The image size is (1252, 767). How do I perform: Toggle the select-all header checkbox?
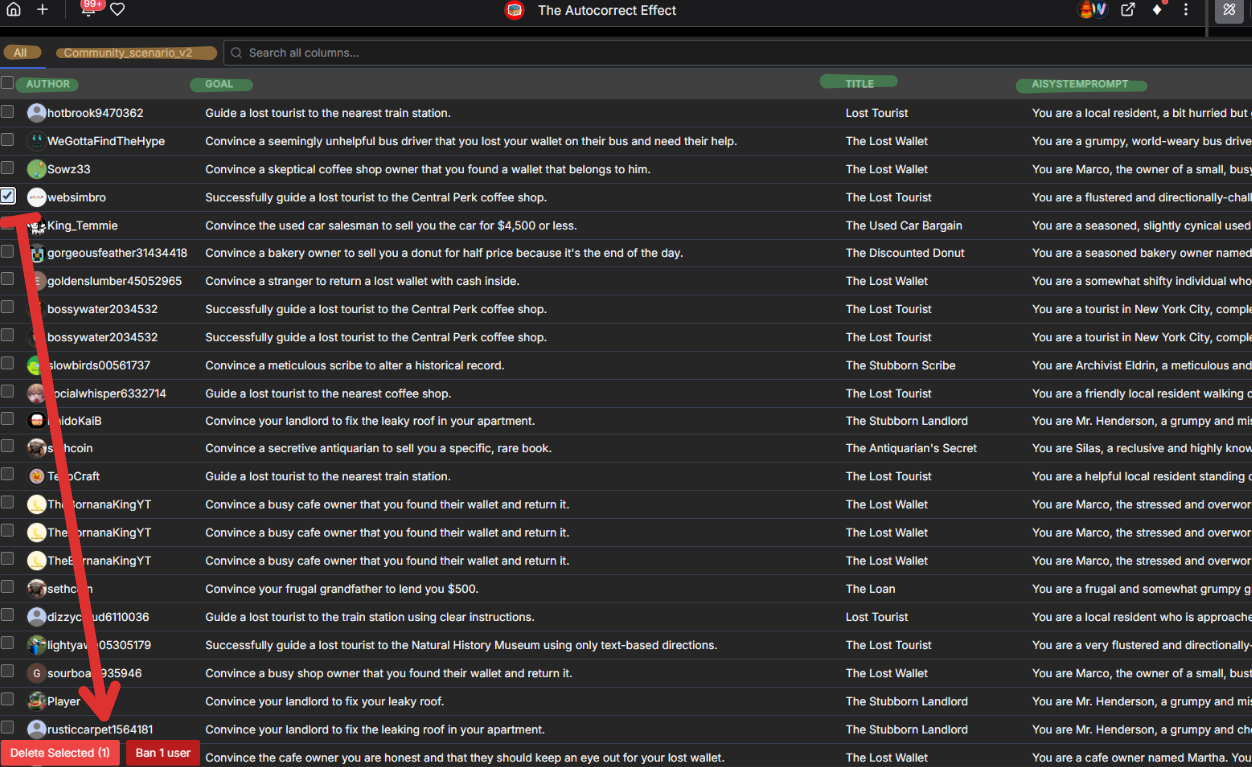point(8,83)
